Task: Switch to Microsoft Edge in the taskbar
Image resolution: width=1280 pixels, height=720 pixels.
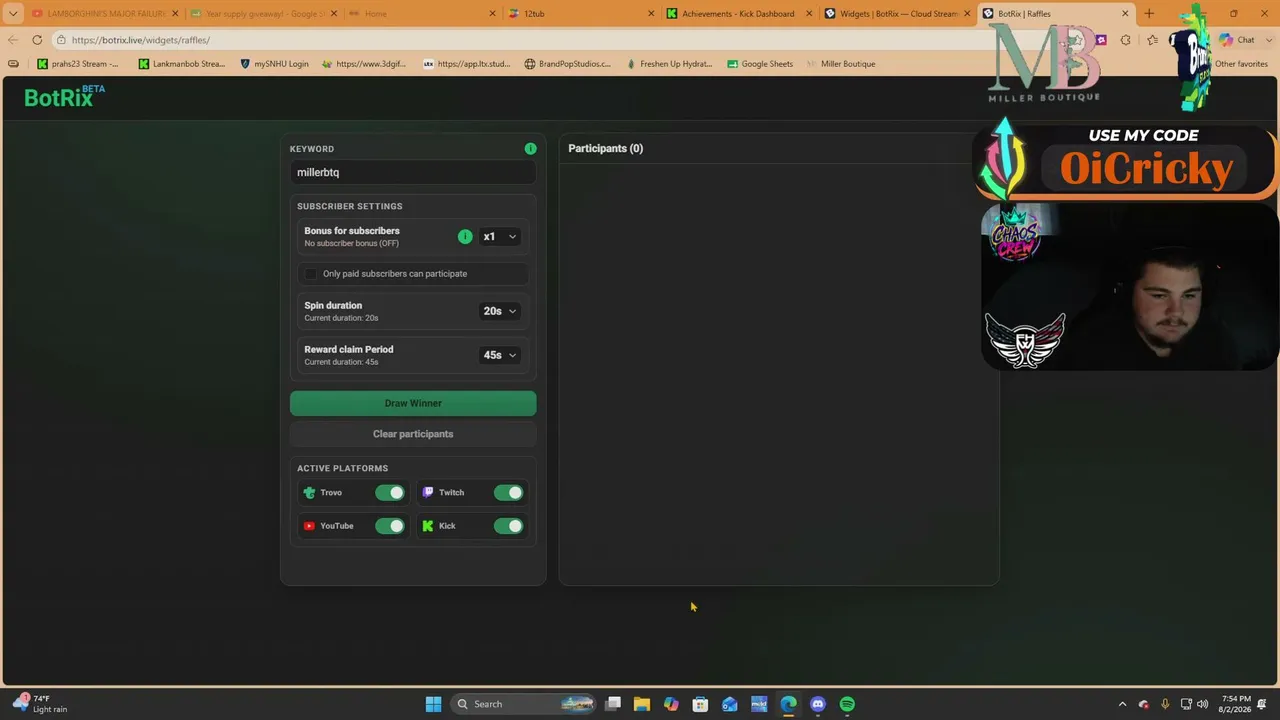Action: coord(789,704)
